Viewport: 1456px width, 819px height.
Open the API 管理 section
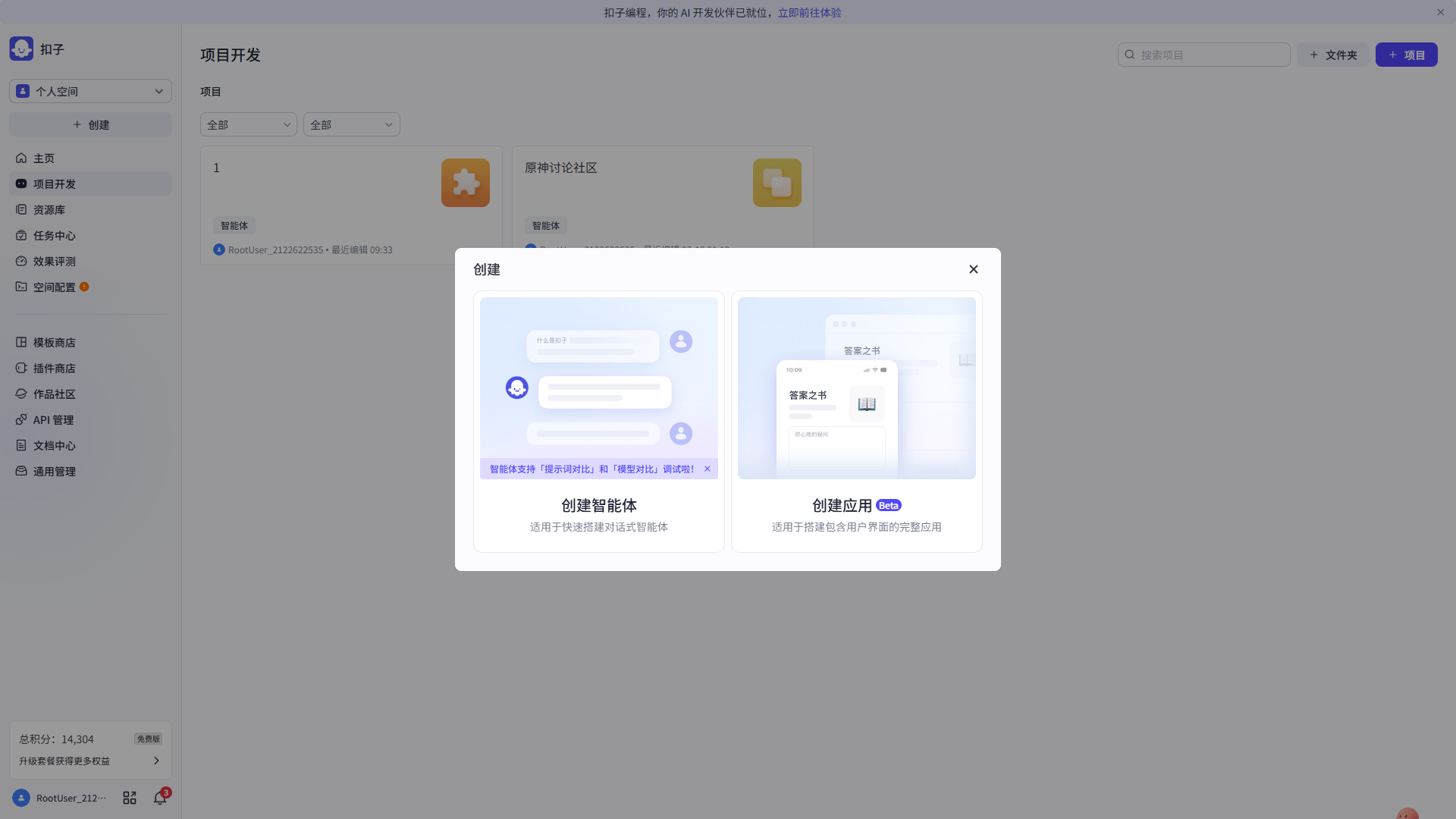pos(52,419)
